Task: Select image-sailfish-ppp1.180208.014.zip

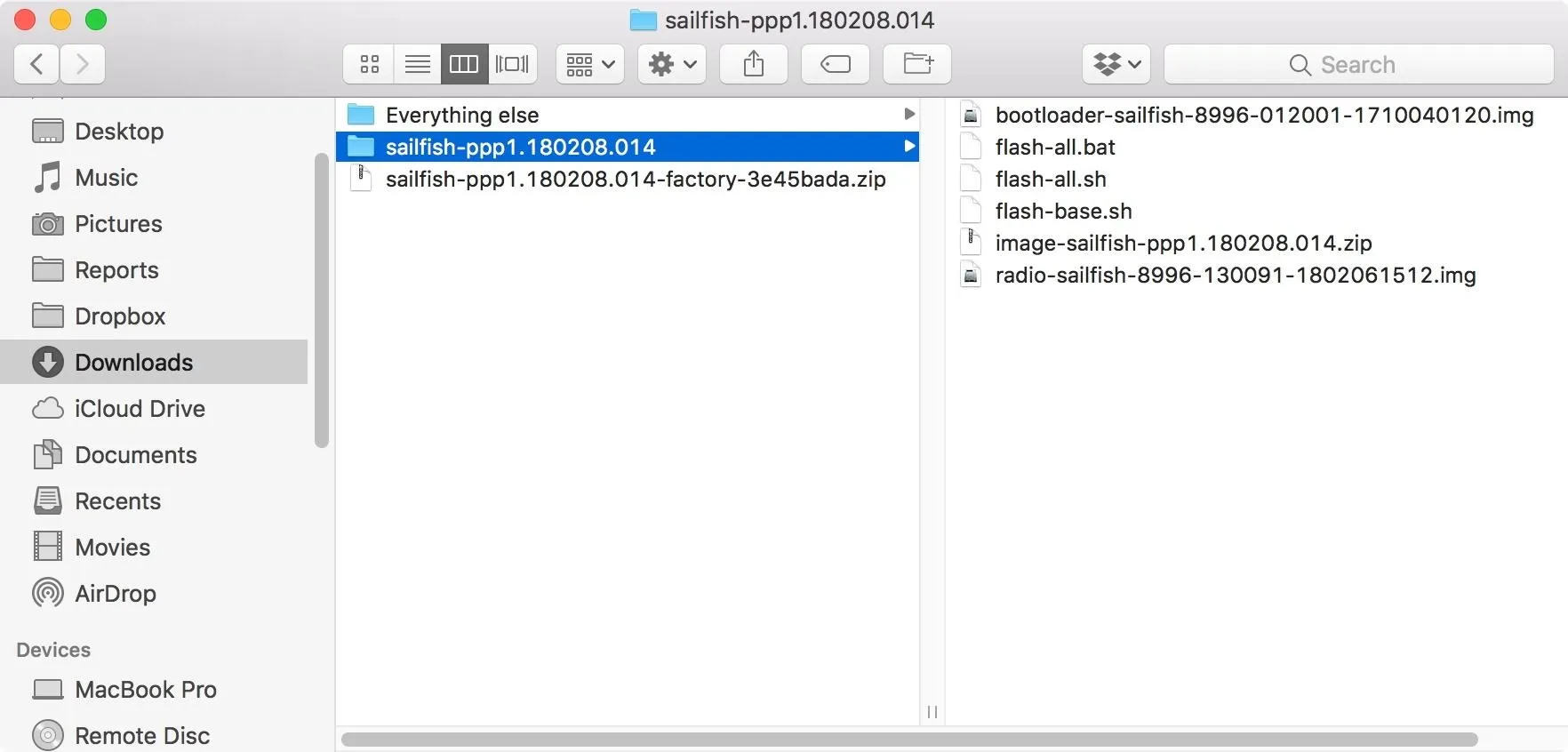Action: pos(1255,243)
